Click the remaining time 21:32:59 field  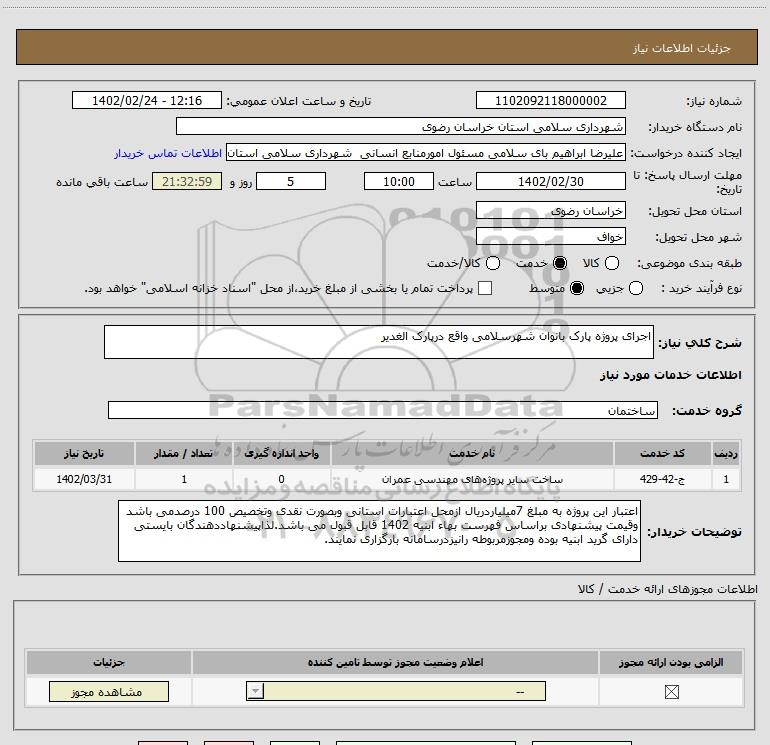click(187, 181)
